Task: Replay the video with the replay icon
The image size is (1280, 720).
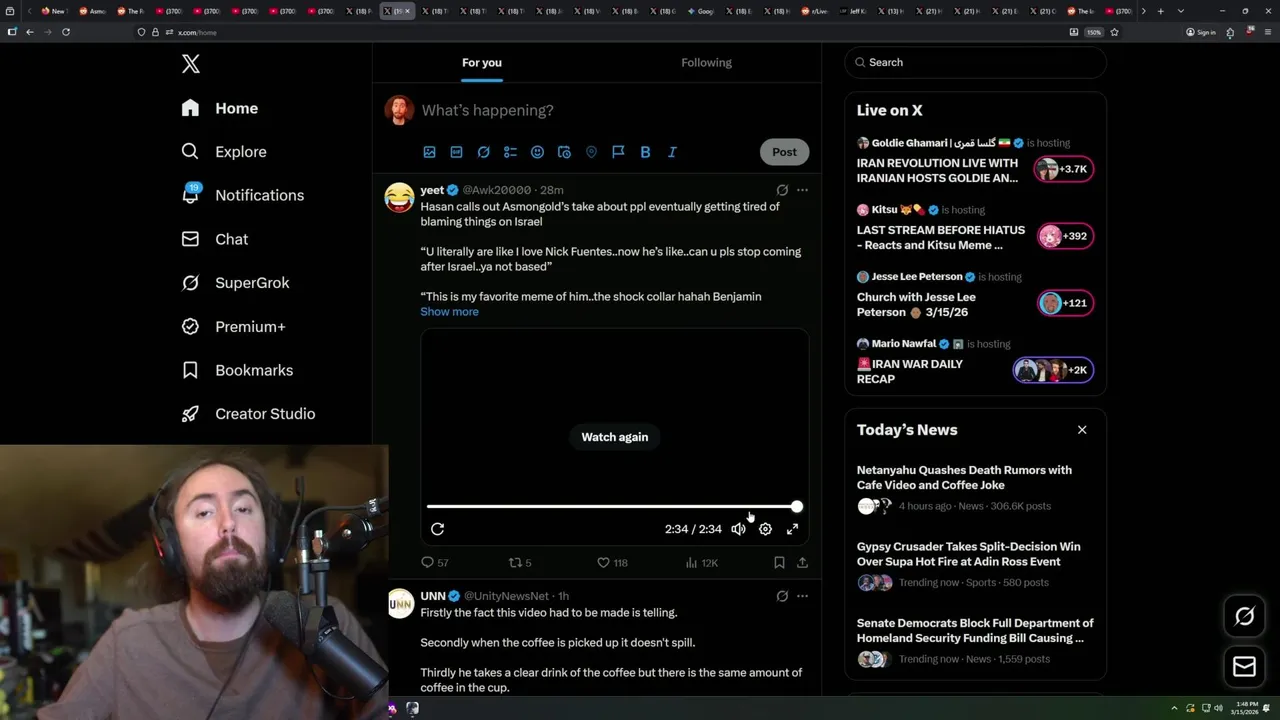Action: coord(437,529)
